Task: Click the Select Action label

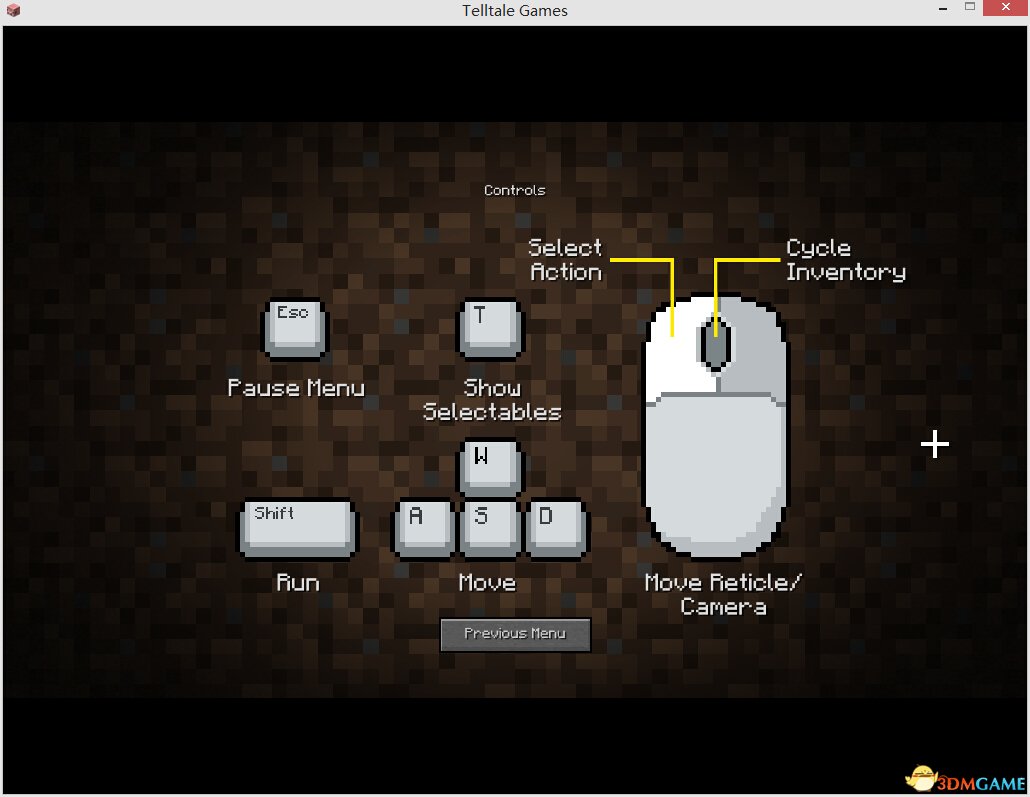Action: point(565,260)
